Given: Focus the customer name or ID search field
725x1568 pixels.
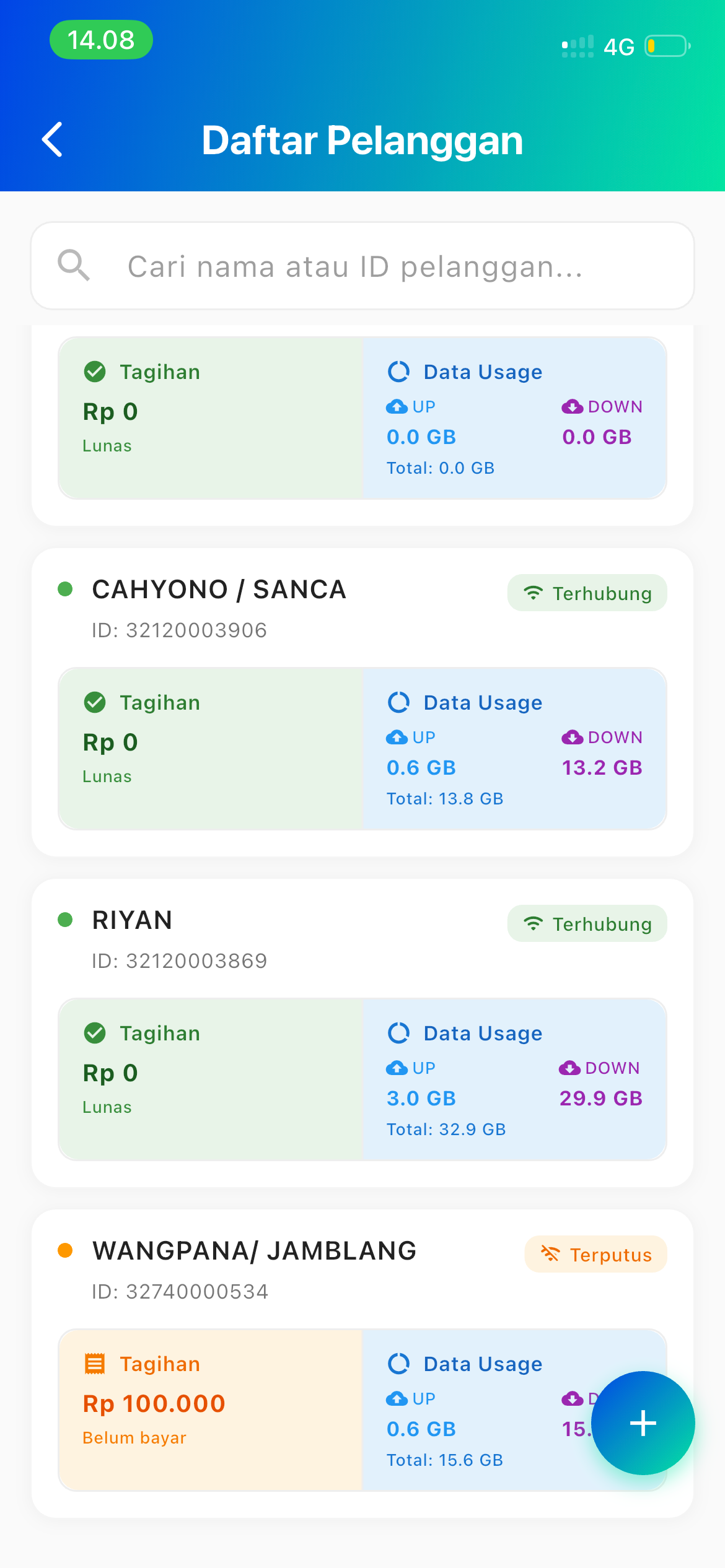Looking at the screenshot, I should pyautogui.click(x=362, y=266).
